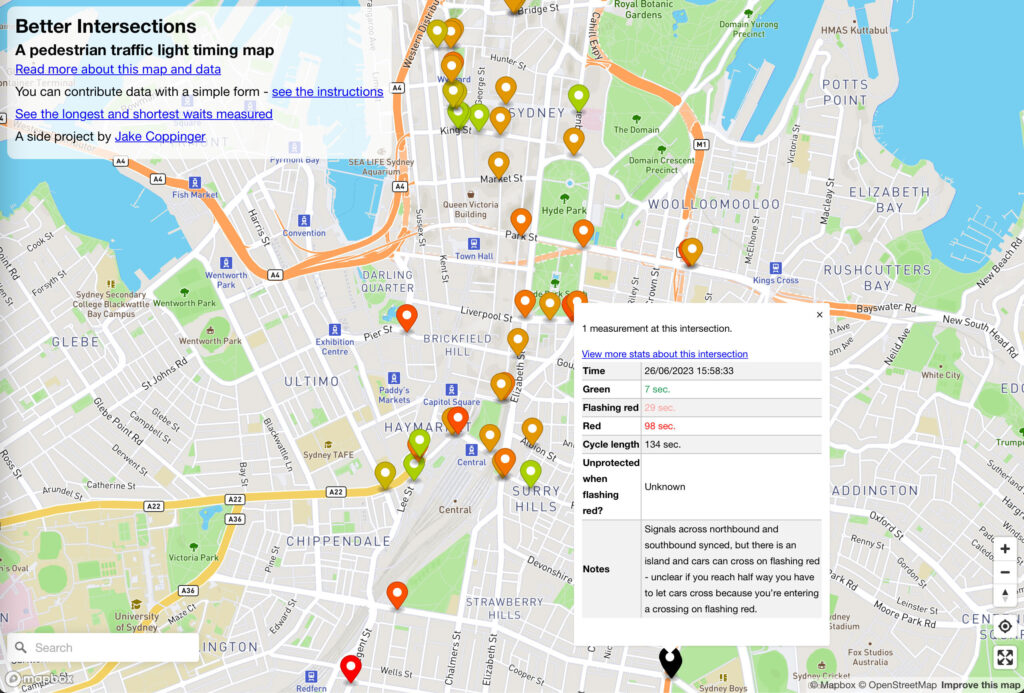
Task: Zoom in using the plus map control
Action: tap(1005, 548)
